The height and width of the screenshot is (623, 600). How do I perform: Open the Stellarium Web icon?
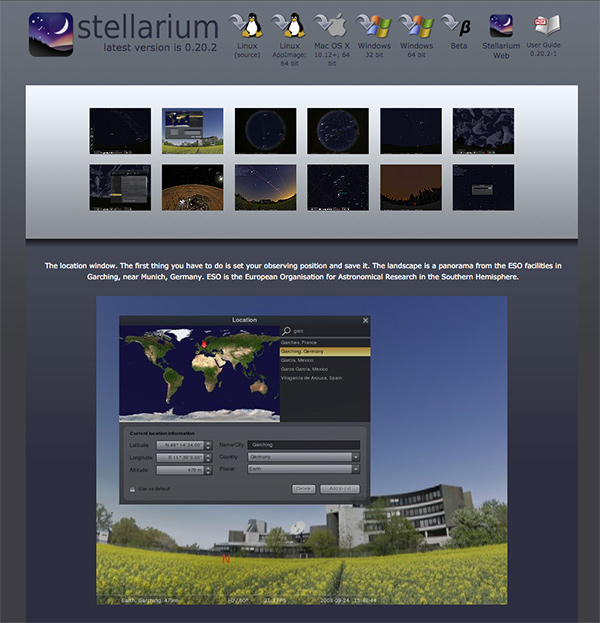tap(501, 25)
